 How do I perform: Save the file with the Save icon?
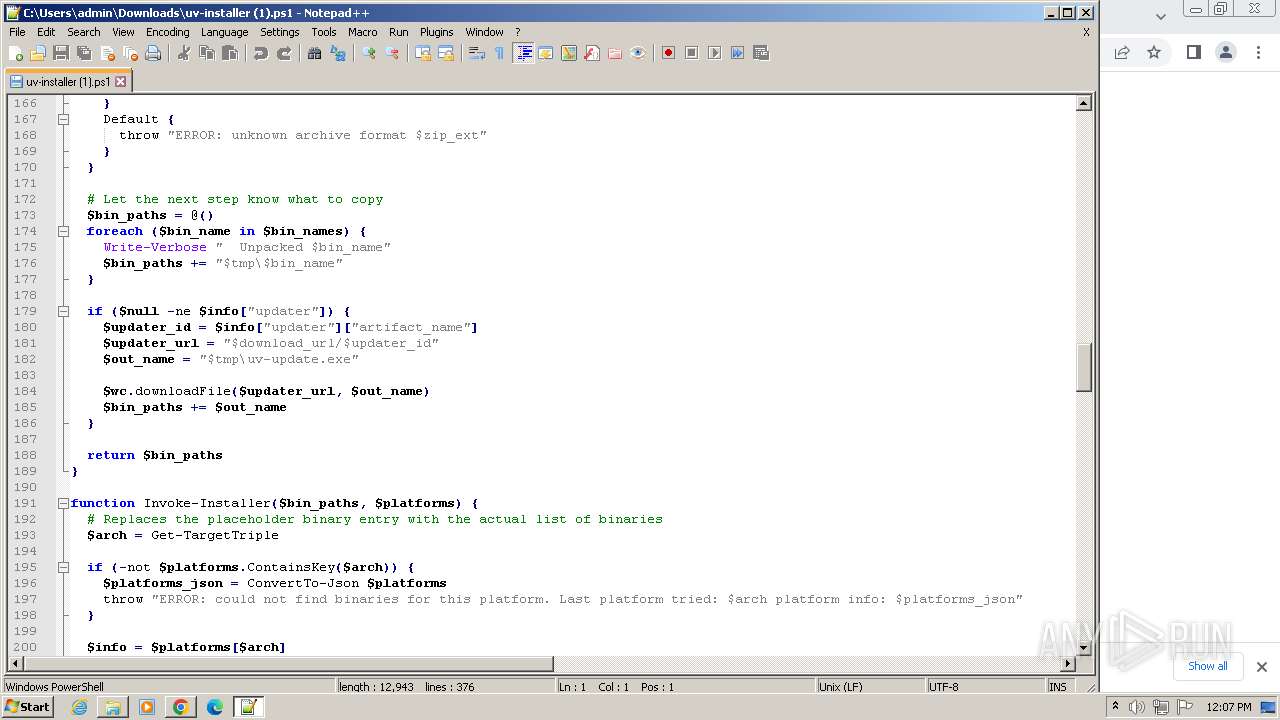61,53
